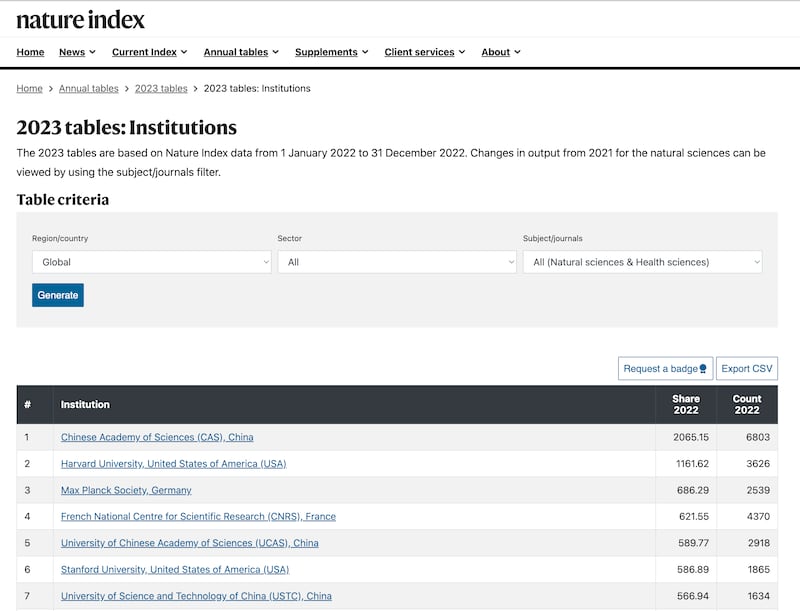Click the Request a badge button

665,368
